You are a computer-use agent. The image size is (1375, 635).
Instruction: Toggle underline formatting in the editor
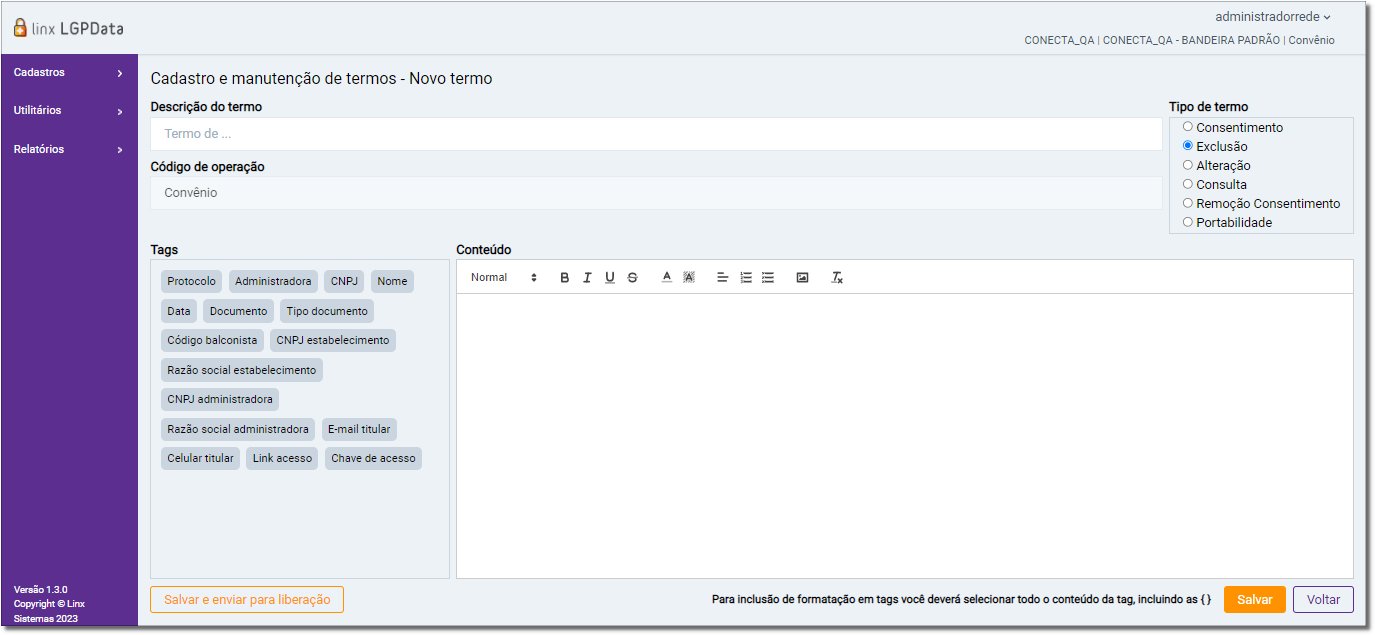(610, 278)
